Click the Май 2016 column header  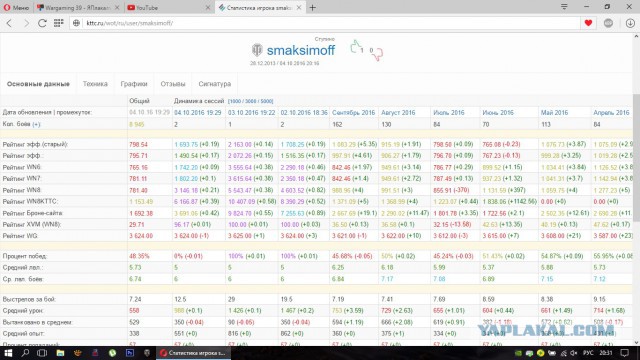click(554, 113)
